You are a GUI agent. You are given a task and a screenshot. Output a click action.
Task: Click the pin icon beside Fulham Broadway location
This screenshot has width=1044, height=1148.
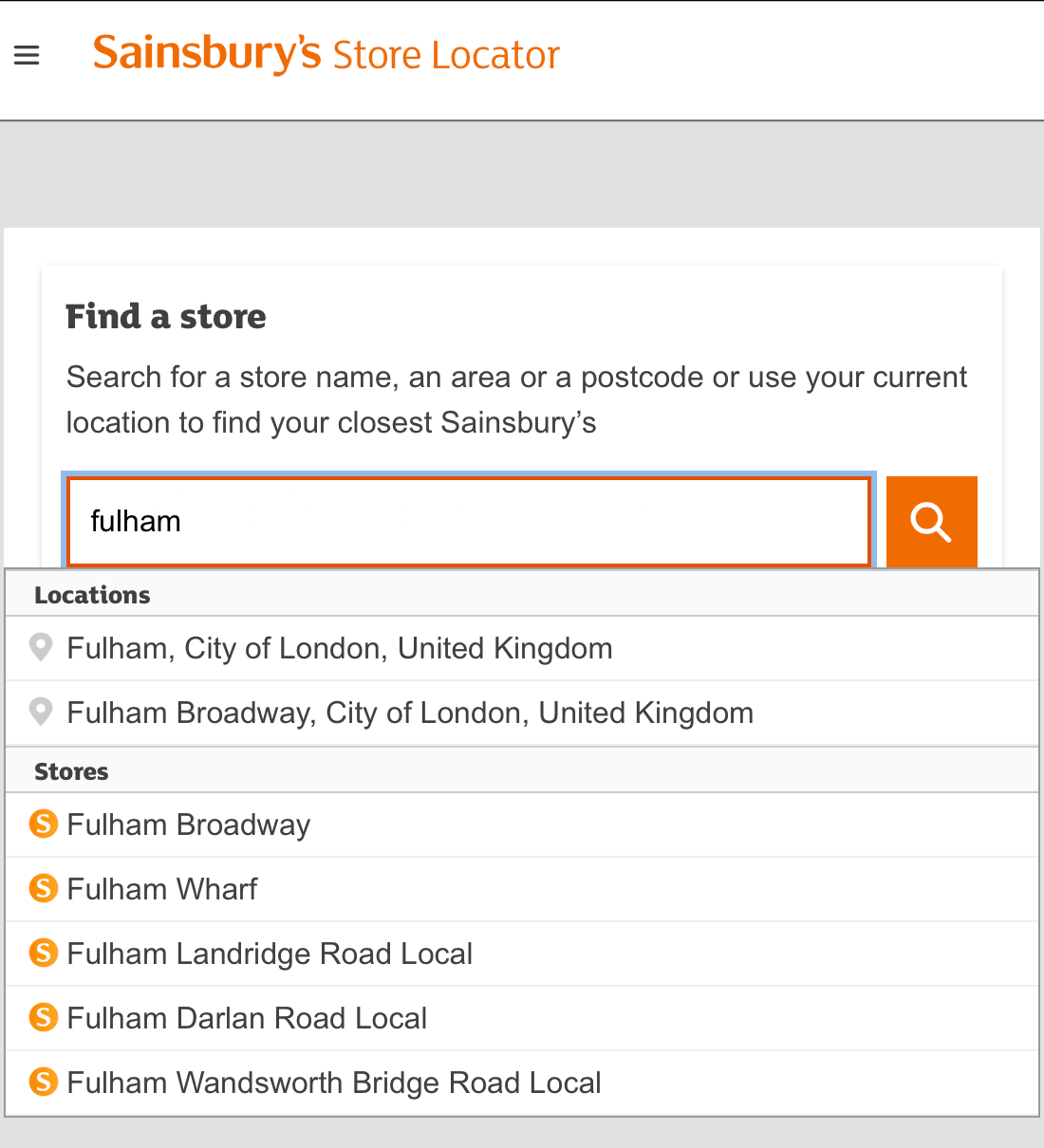coord(41,712)
